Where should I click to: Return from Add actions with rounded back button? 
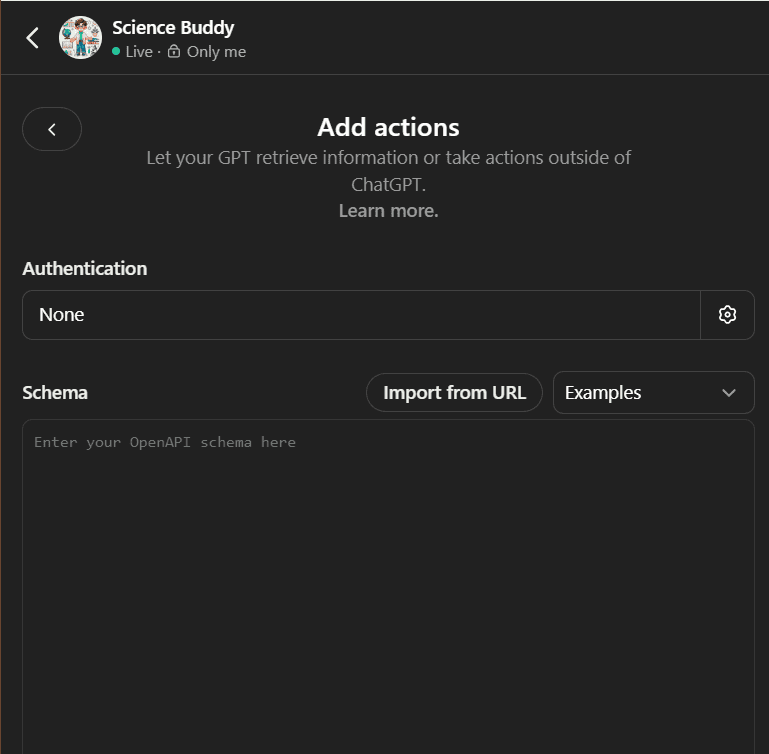coord(52,129)
